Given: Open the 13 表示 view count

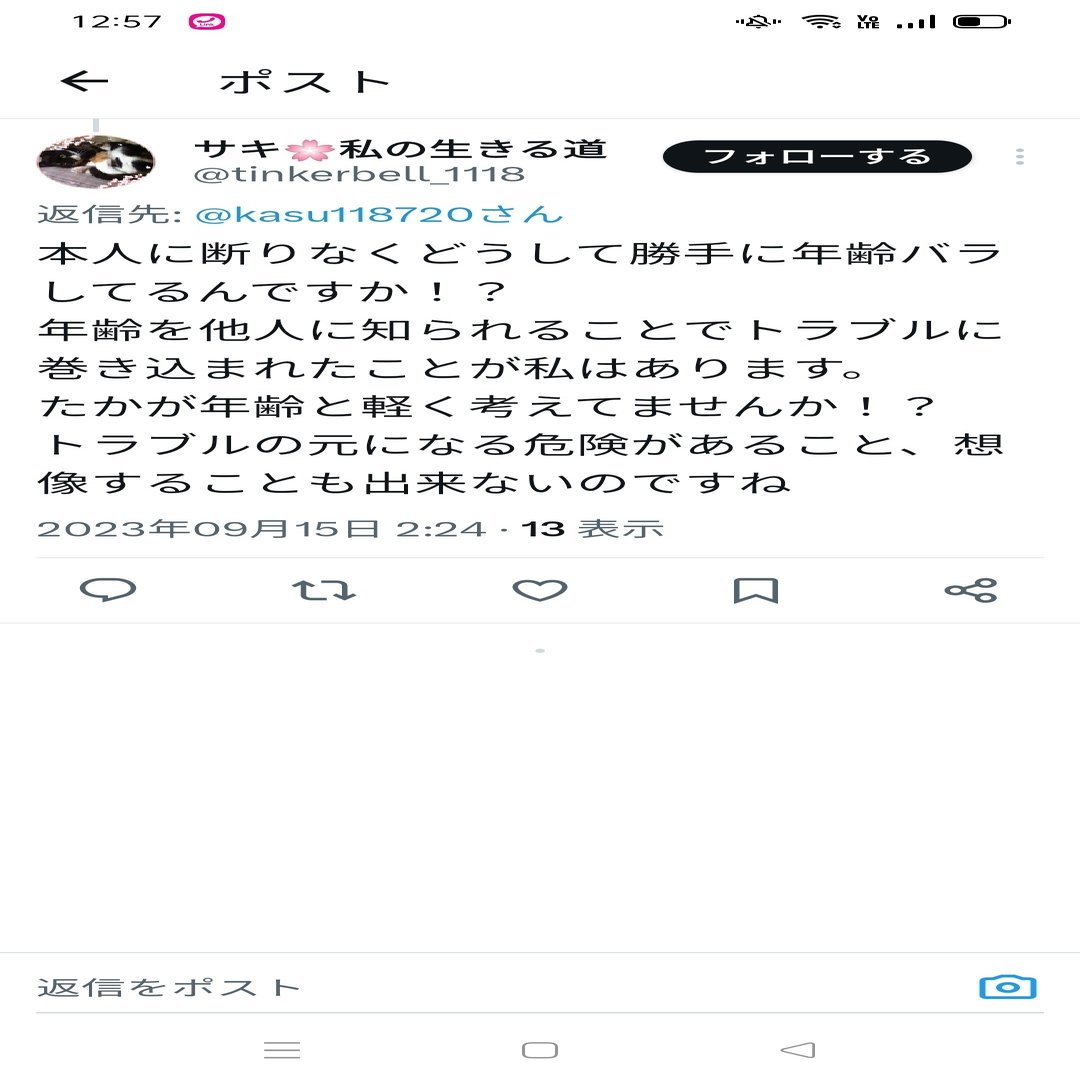Looking at the screenshot, I should [x=592, y=528].
